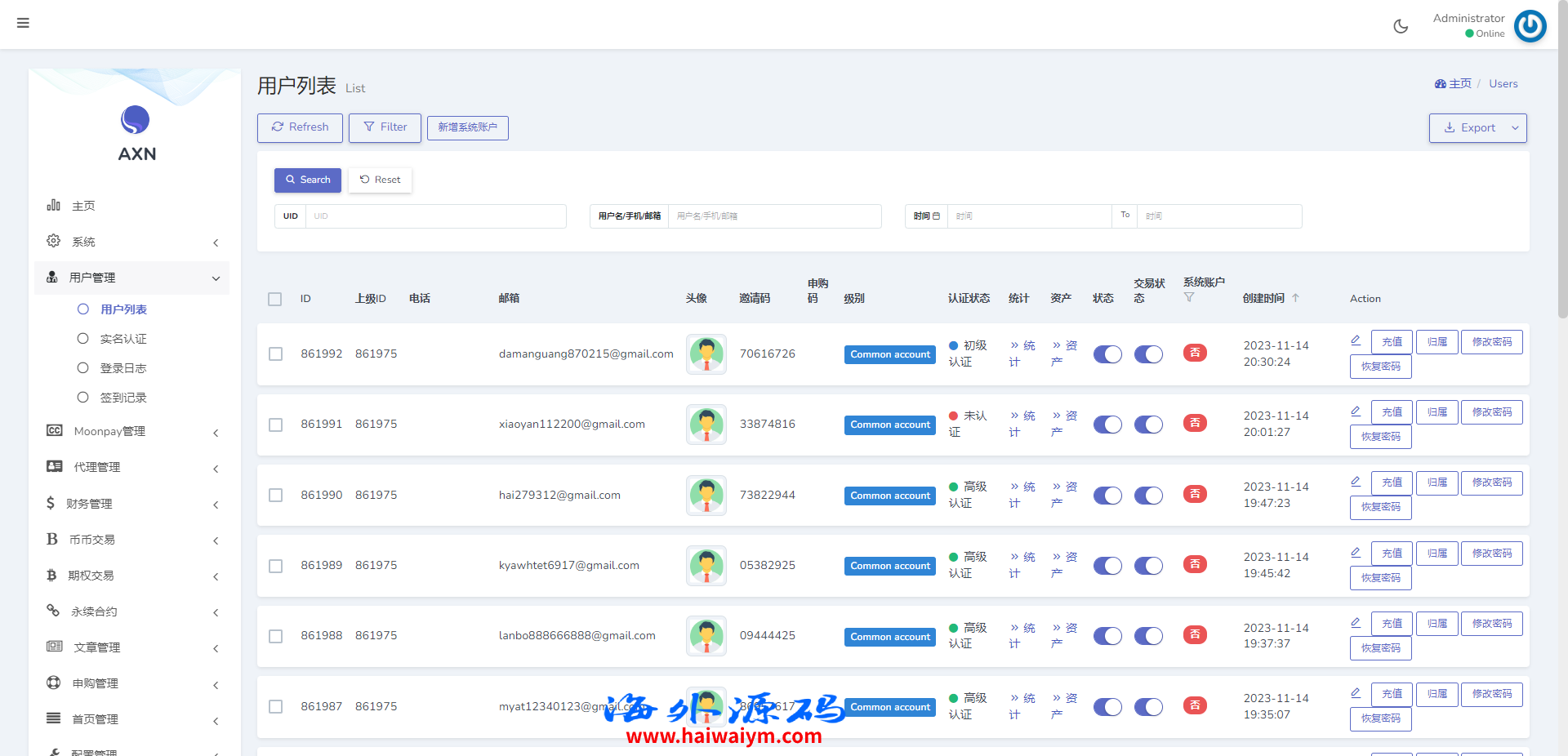Click into the UID input field
This screenshot has height=756, width=1568.
click(435, 216)
